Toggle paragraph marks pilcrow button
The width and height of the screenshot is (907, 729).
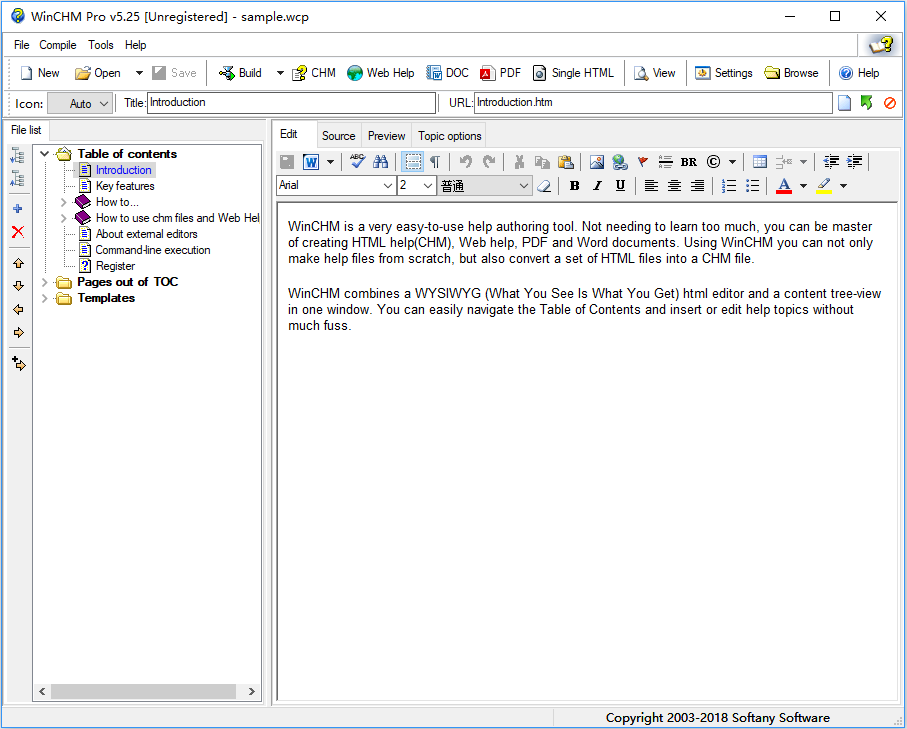(x=435, y=161)
